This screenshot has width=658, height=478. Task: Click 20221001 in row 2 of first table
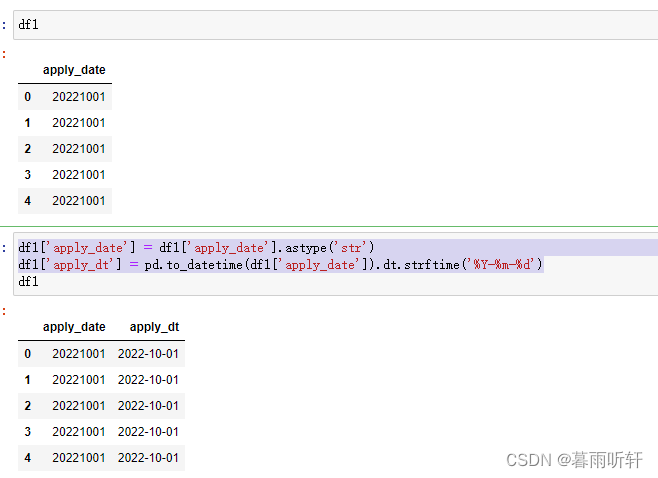[x=78, y=149]
